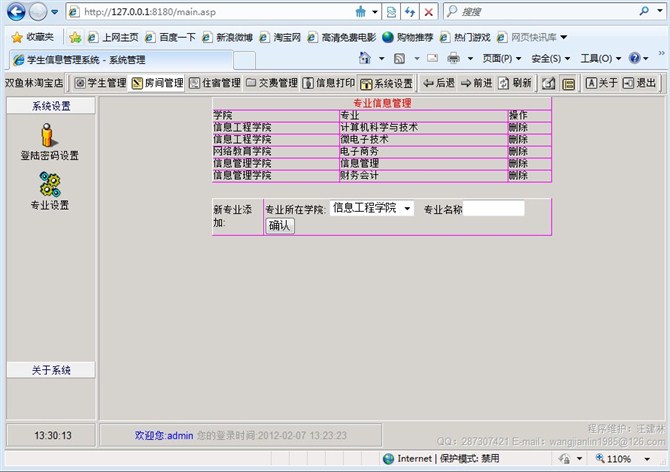Click compatibility view icon in address bar
670x472 pixels.
click(x=391, y=12)
